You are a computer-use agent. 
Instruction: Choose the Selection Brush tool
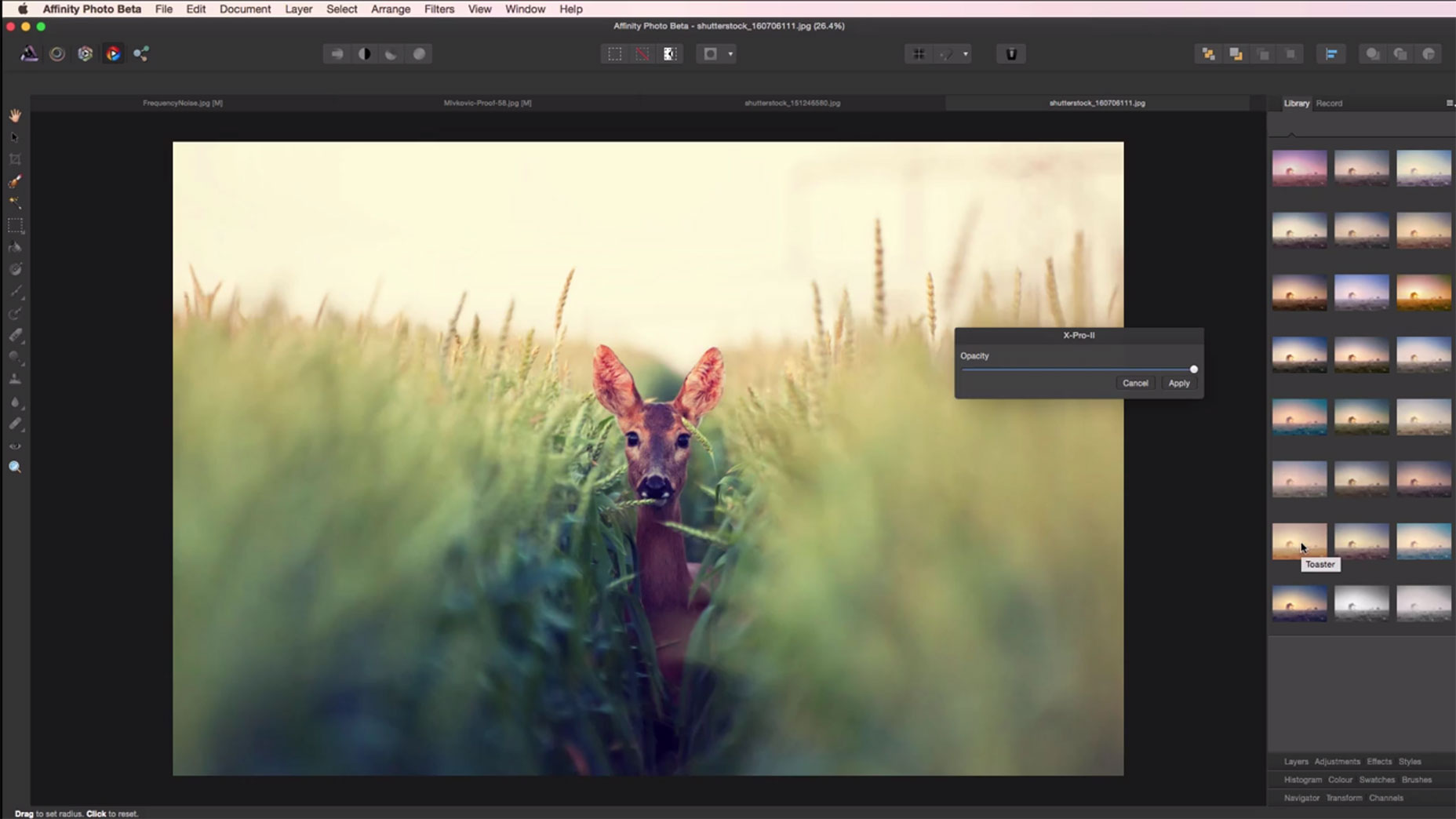(x=15, y=181)
